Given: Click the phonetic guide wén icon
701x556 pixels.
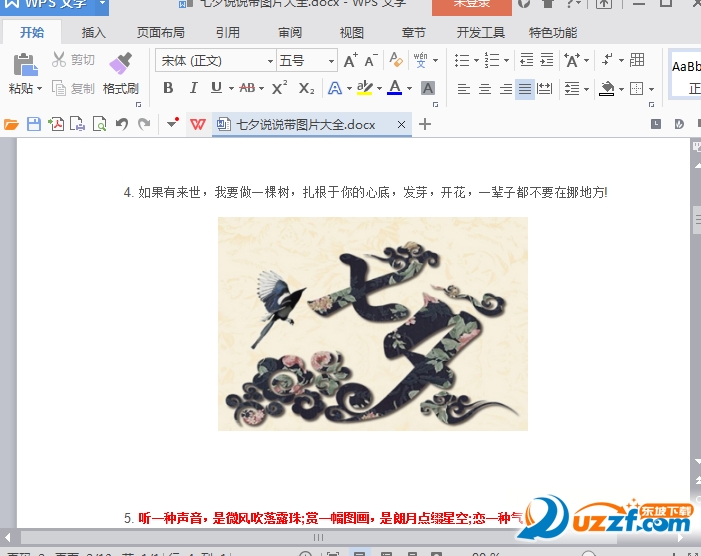Looking at the screenshot, I should 420,60.
